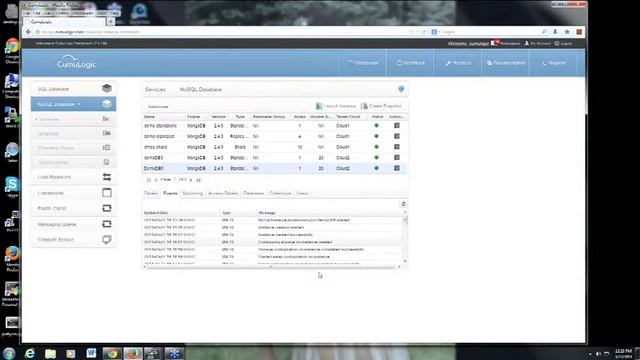Screen dimensions: 640x360
Task: Sort instances by Name column header
Action: click(x=164, y=117)
